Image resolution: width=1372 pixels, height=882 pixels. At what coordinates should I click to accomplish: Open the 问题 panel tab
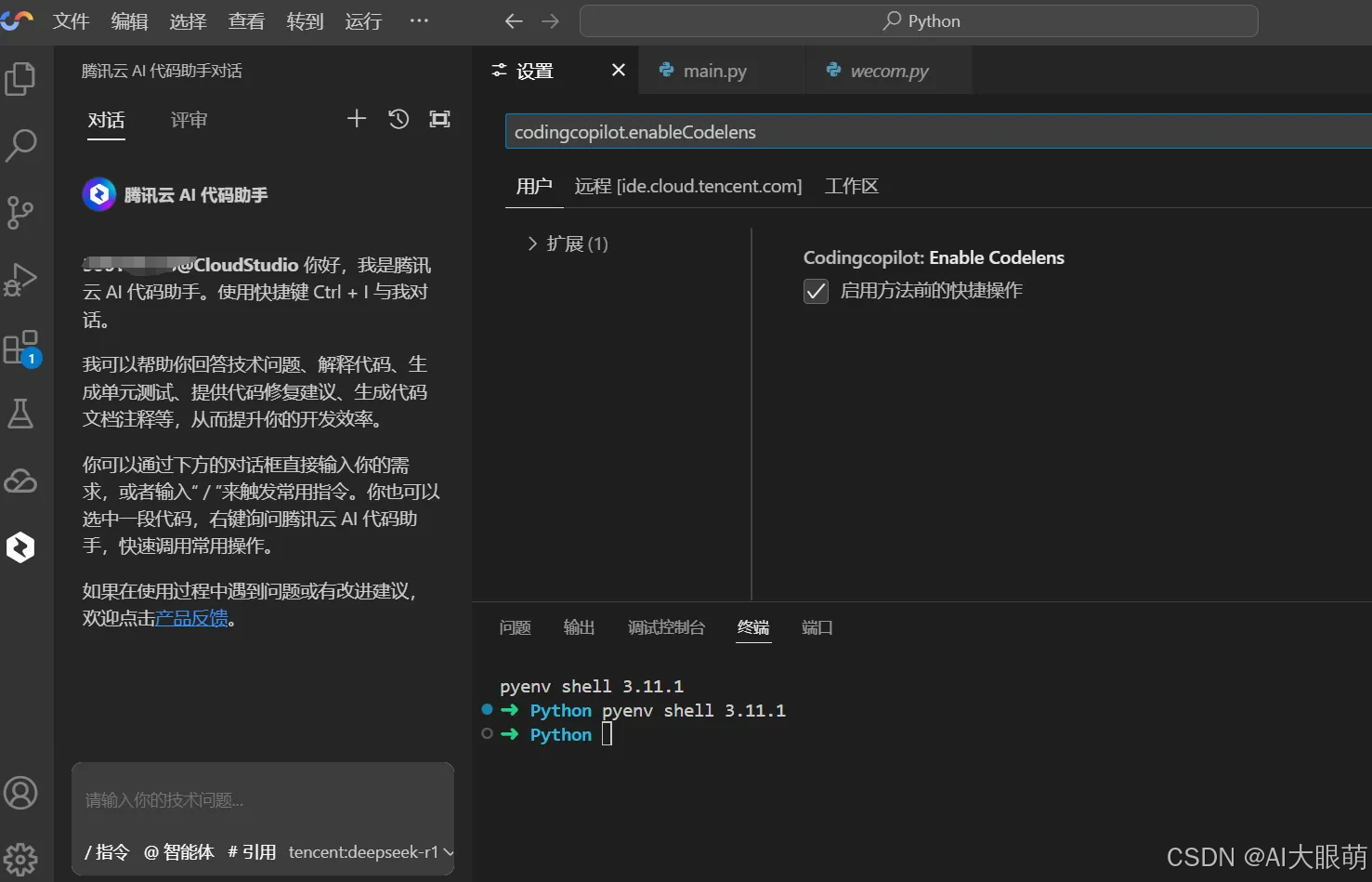(x=516, y=628)
